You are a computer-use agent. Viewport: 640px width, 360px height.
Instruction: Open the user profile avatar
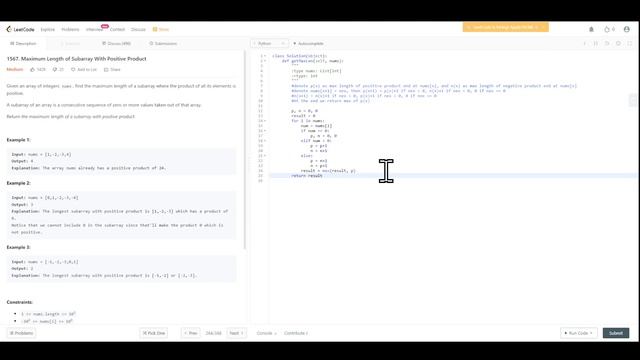[627, 29]
